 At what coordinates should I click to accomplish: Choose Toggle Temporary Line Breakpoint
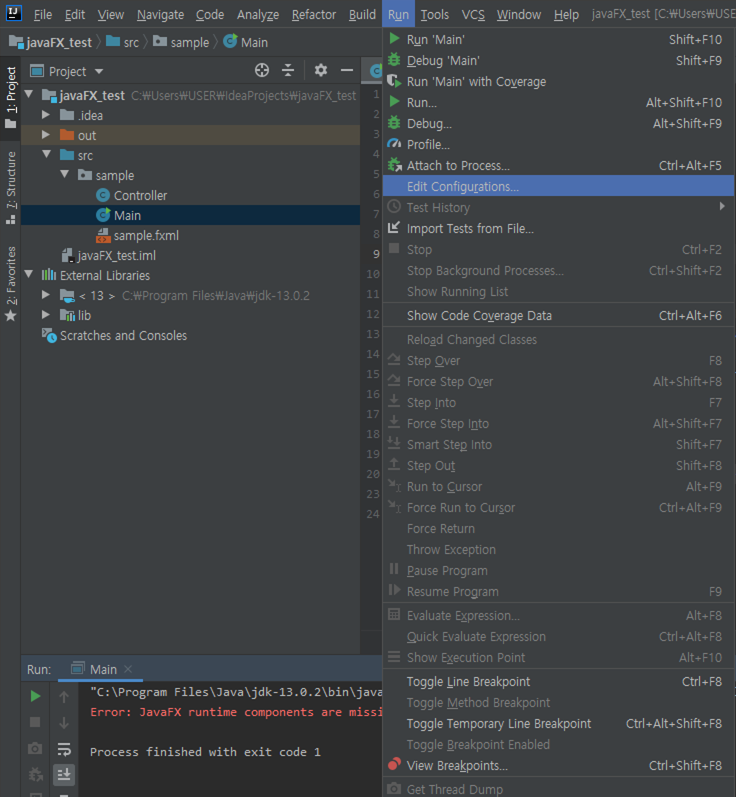pyautogui.click(x=558, y=724)
